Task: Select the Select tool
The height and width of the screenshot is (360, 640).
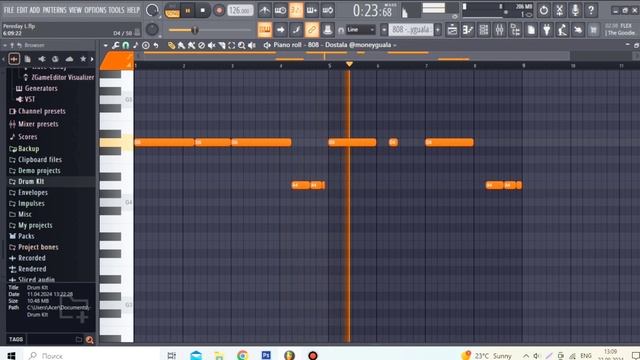Action: pos(232,45)
